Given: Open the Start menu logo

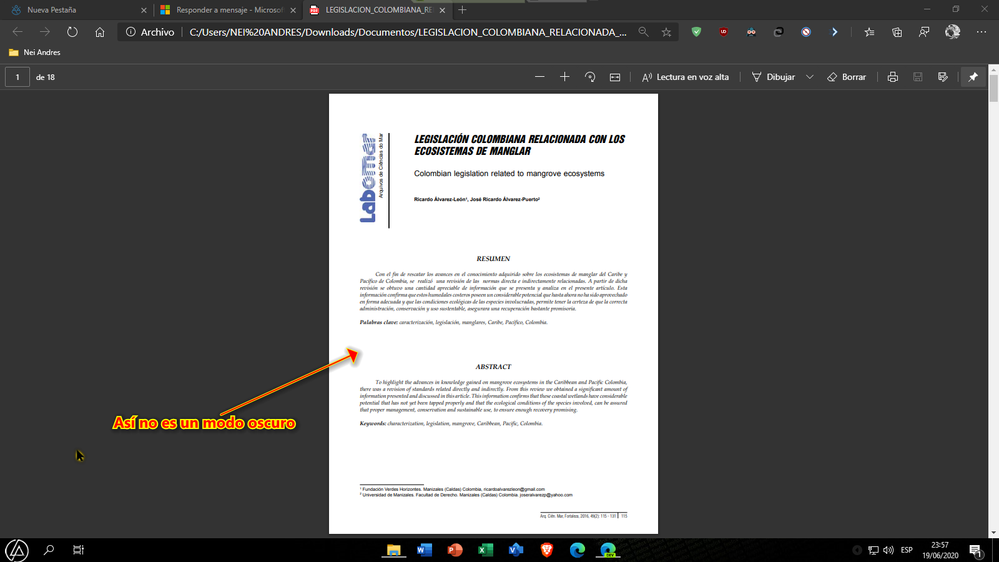Looking at the screenshot, I should (17, 550).
